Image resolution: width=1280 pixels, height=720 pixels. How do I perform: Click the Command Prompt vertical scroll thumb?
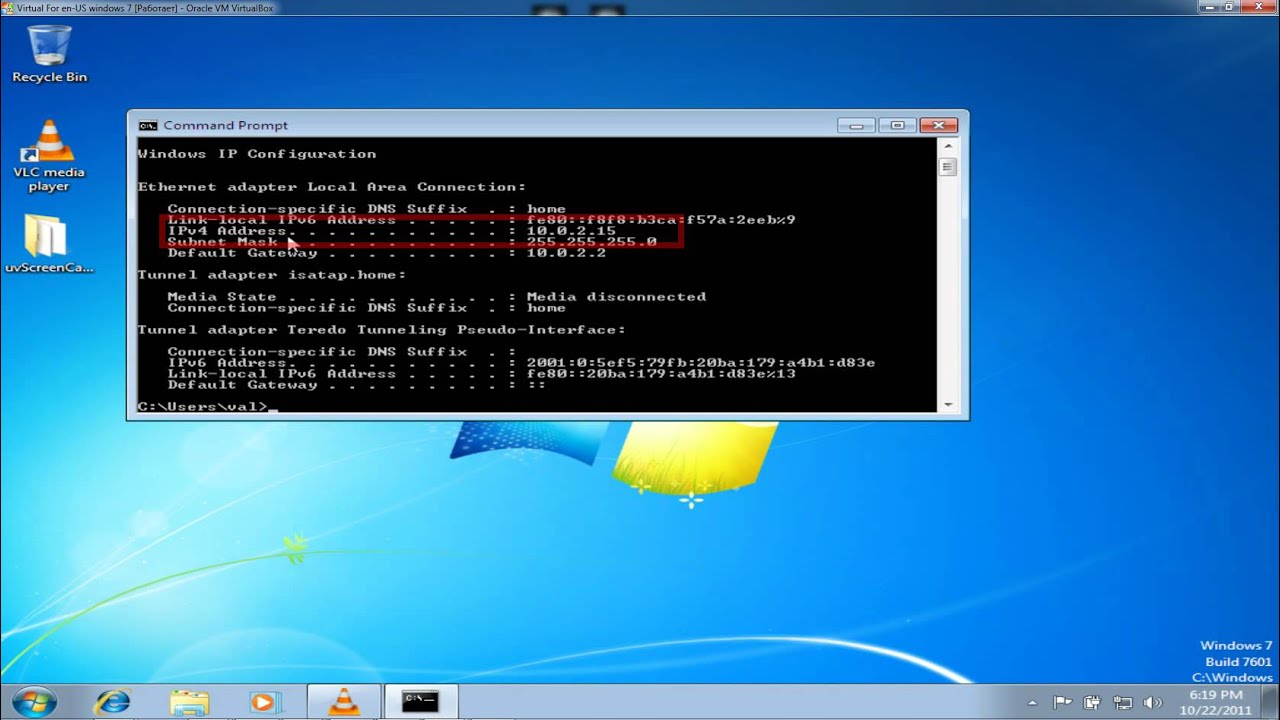948,167
